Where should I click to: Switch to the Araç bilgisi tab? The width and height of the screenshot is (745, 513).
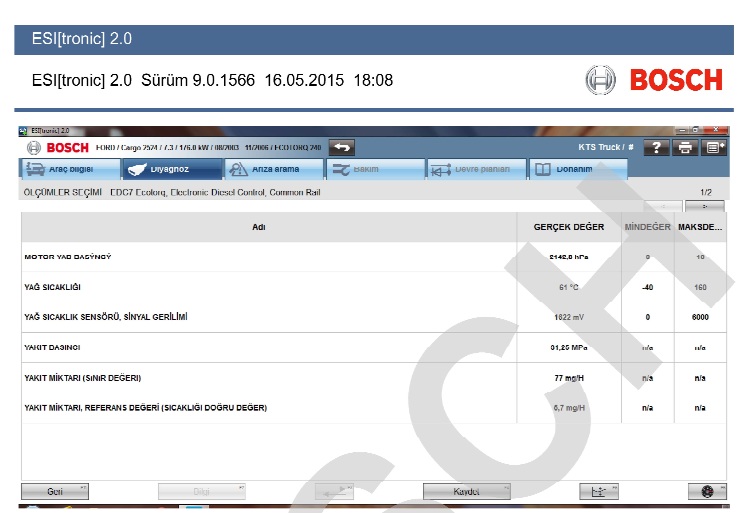pos(70,169)
